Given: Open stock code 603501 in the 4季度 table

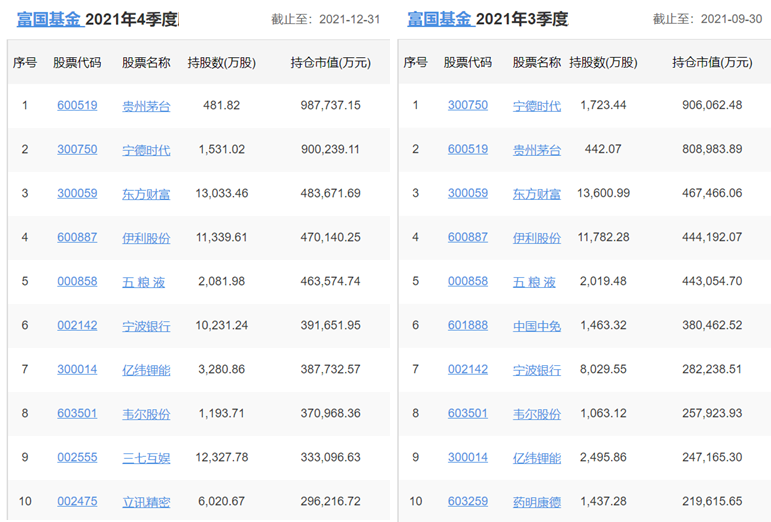Looking at the screenshot, I should tap(77, 413).
